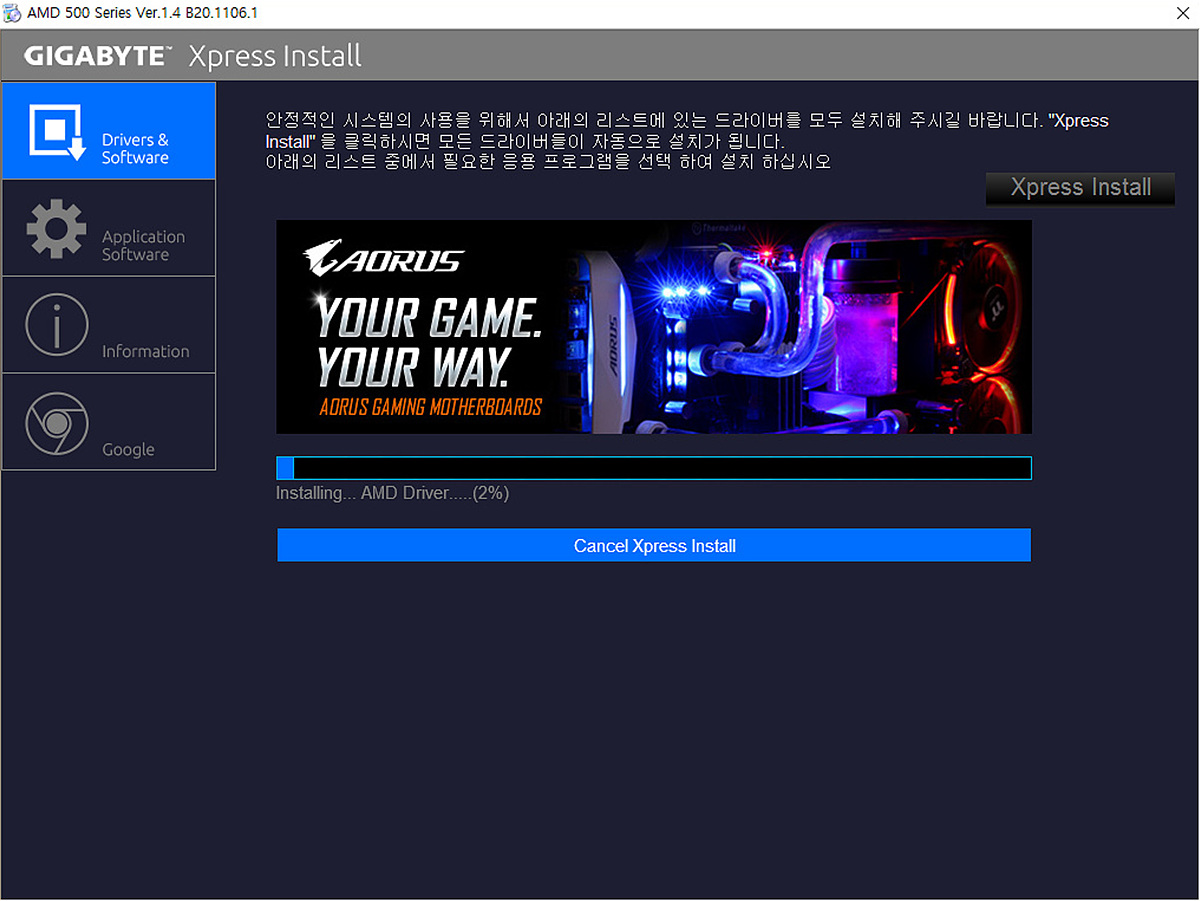Open the Information tab
The image size is (1200, 901).
point(109,325)
